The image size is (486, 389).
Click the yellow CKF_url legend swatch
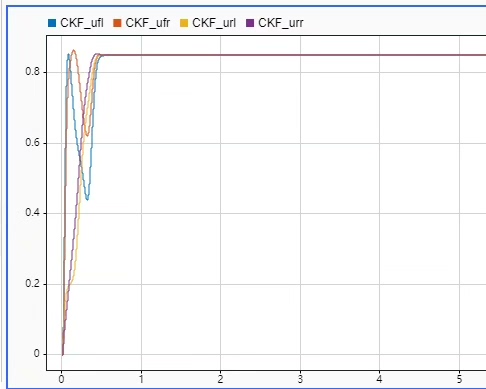(x=184, y=23)
